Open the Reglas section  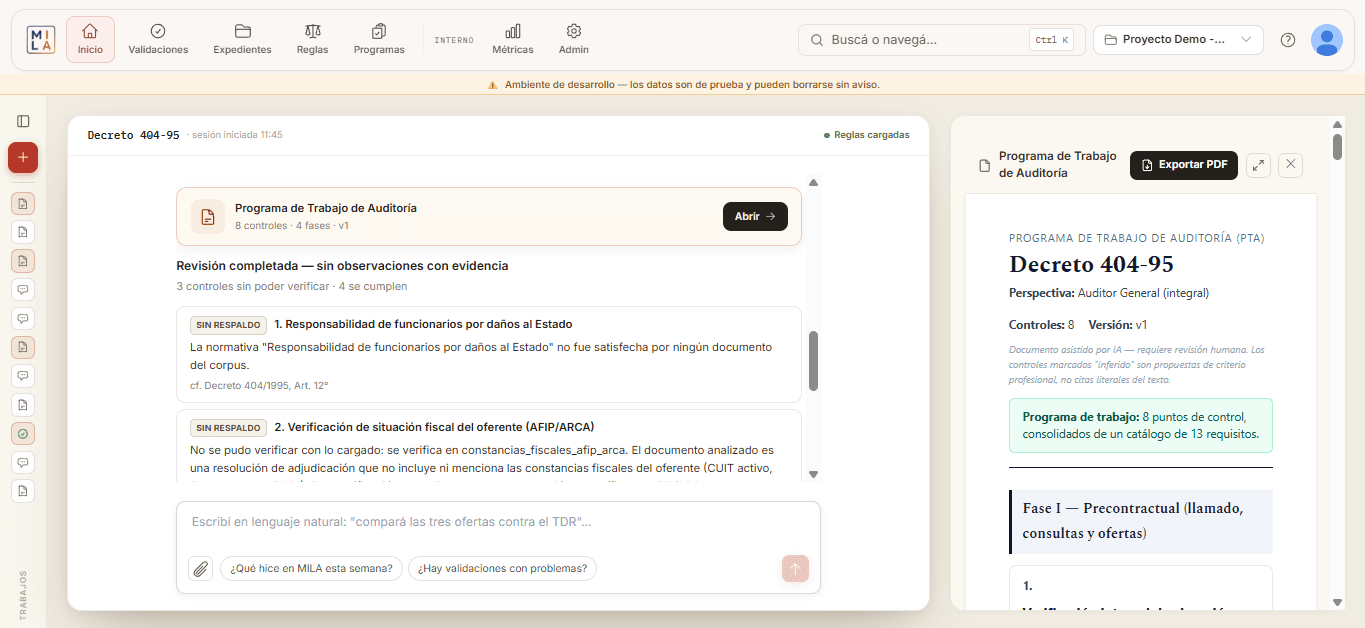[x=312, y=40]
